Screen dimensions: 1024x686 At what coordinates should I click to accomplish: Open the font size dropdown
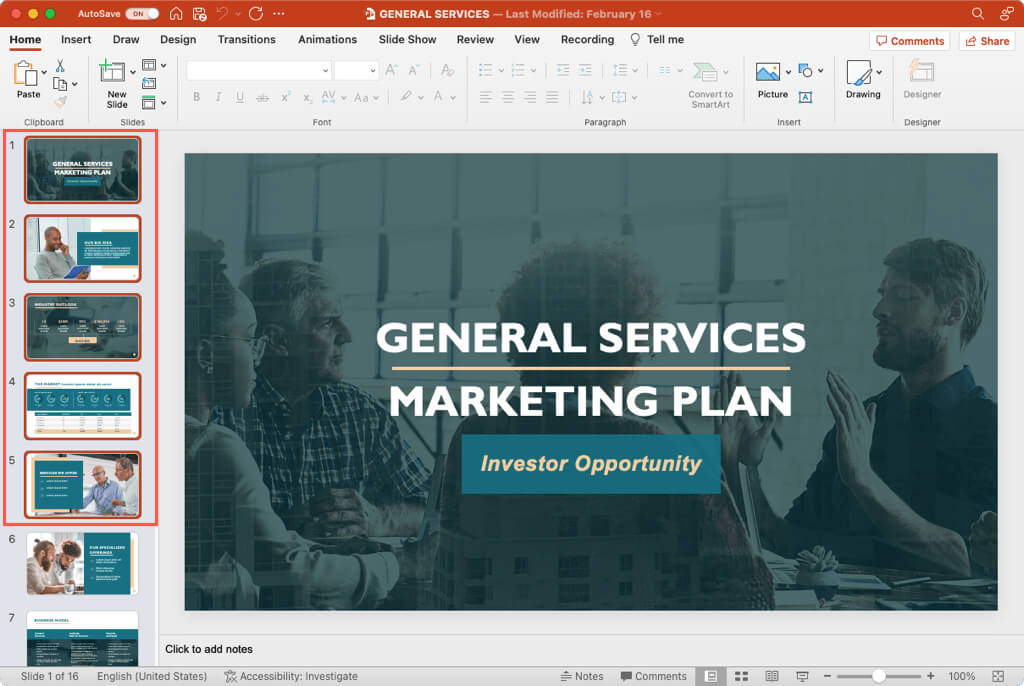click(x=371, y=70)
